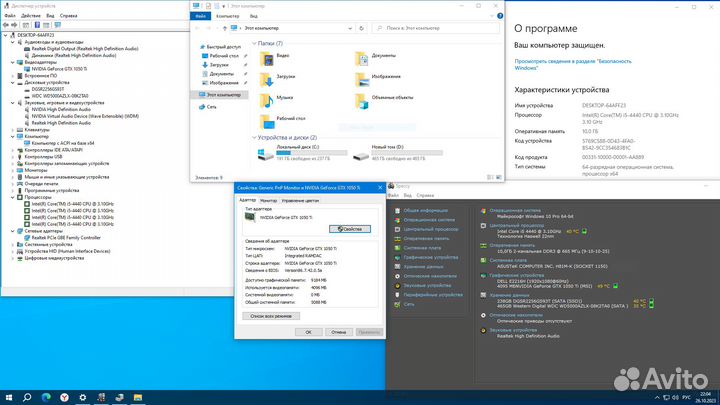Collapse Дисковые устройства tree node

tap(13, 83)
